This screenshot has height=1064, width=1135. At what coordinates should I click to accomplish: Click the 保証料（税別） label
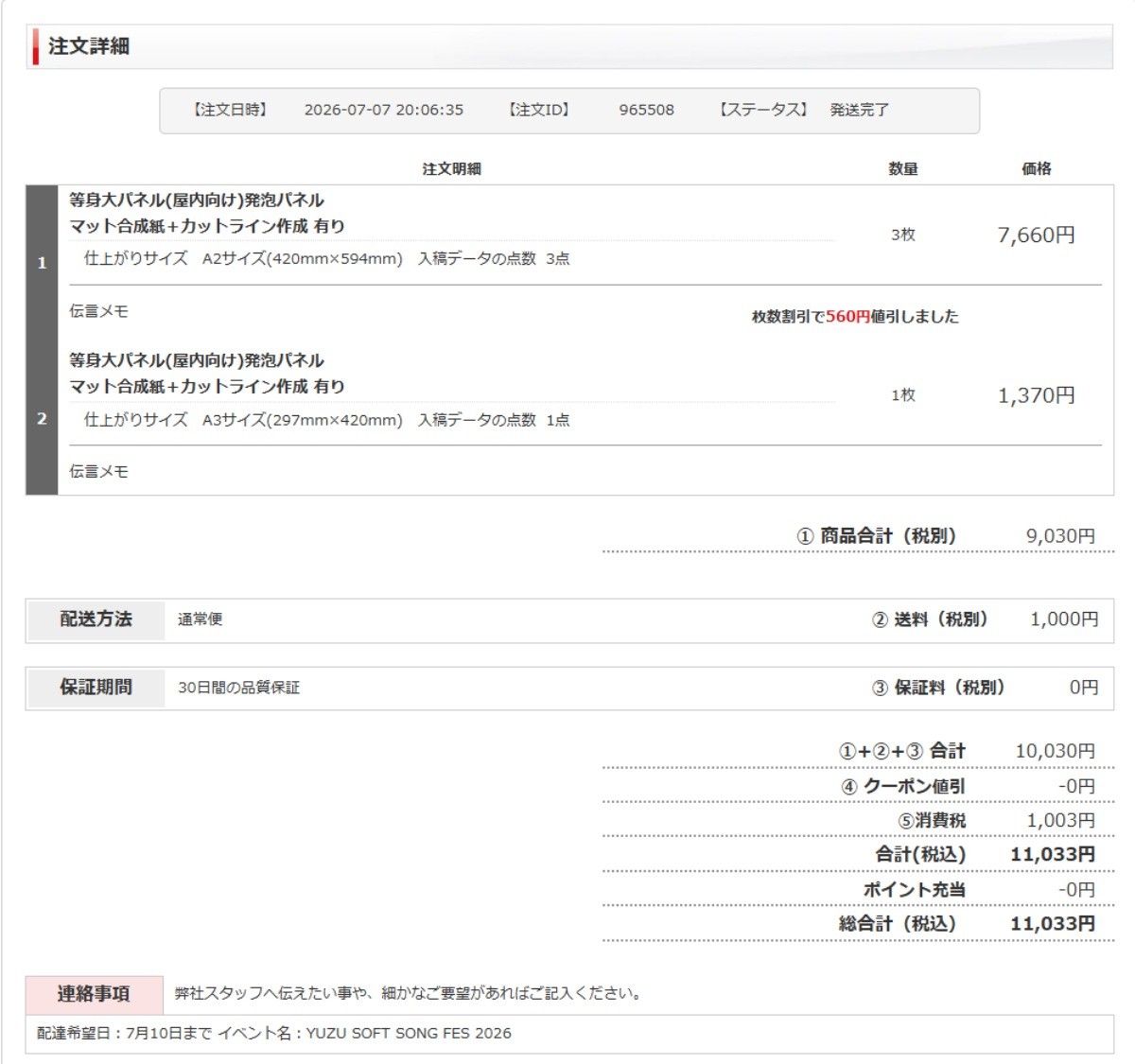pos(938,688)
